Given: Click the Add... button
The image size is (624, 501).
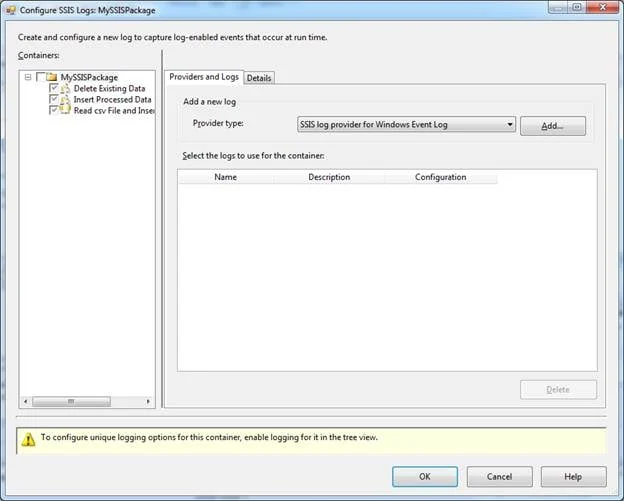Looking at the screenshot, I should click(x=553, y=126).
